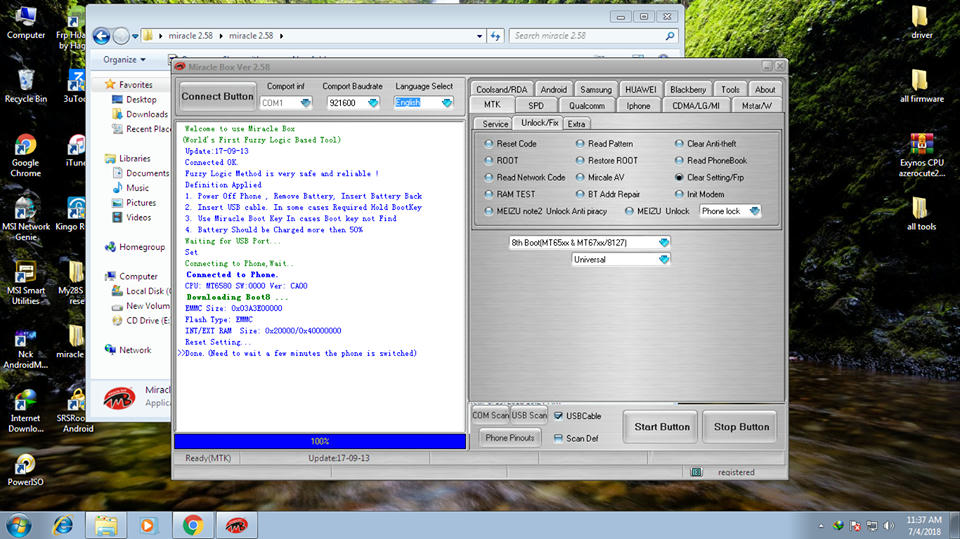Click registered status bar icon
The width and height of the screenshot is (960, 539).
696,472
